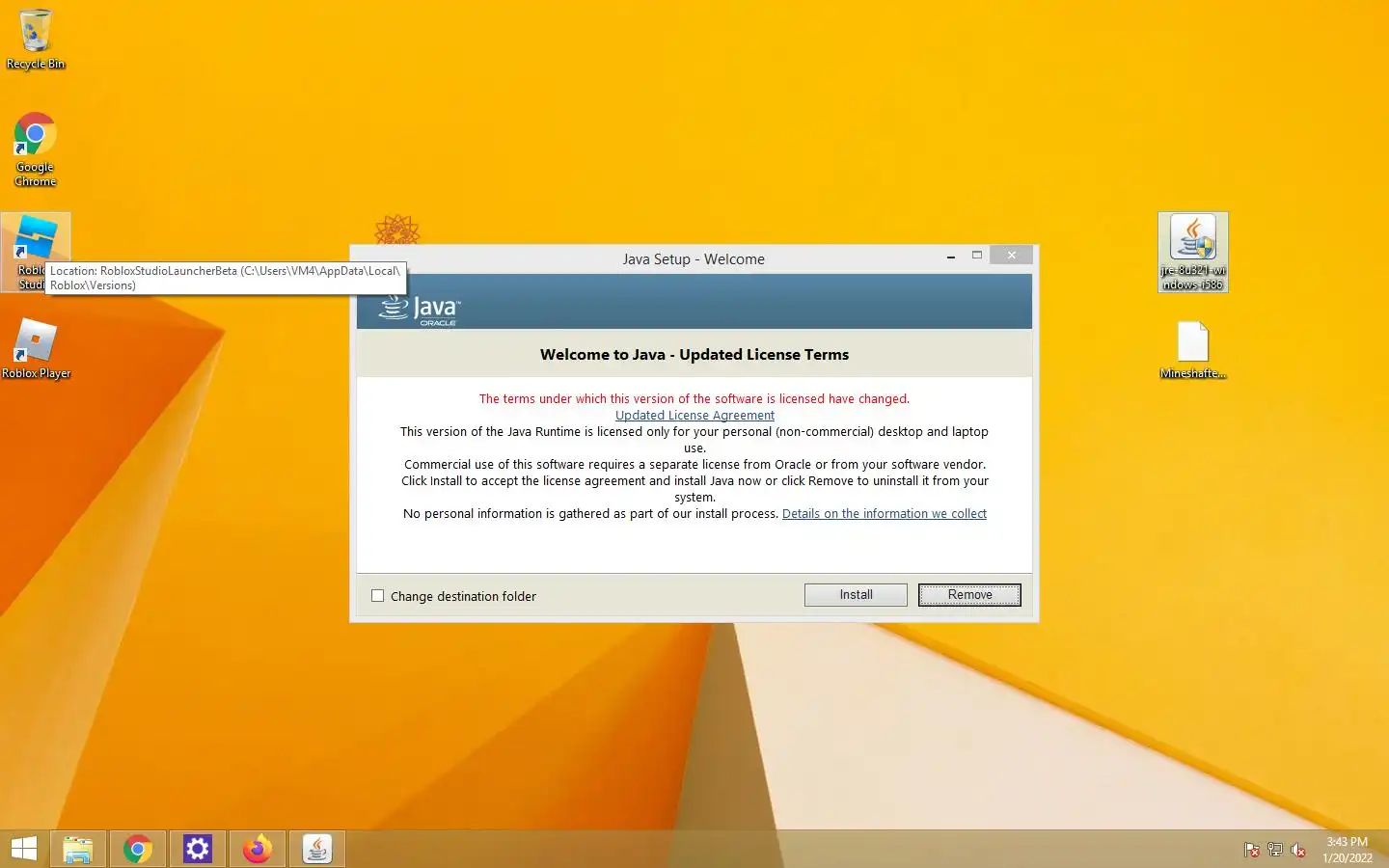Click the Remove button
The width and height of the screenshot is (1389, 868).
click(x=969, y=595)
